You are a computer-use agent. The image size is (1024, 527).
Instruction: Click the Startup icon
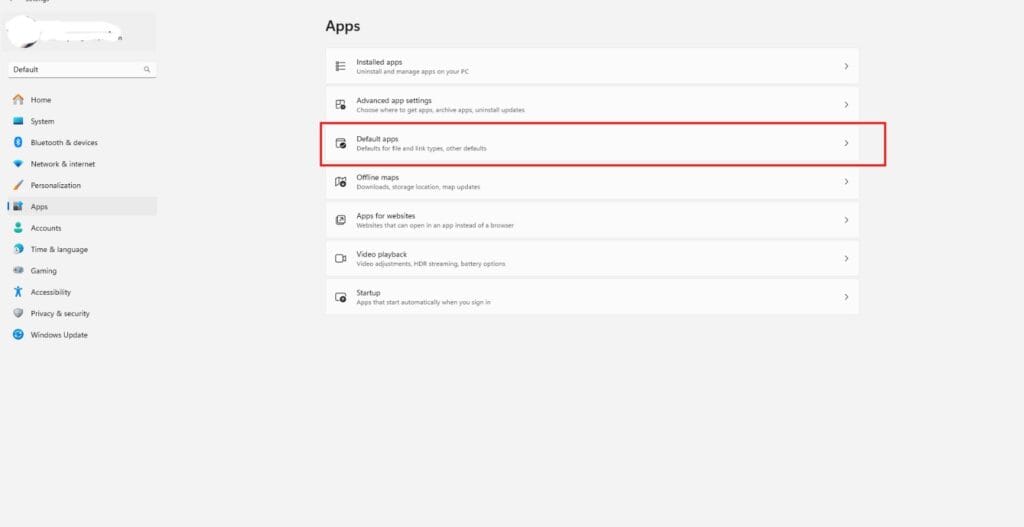[x=340, y=297]
